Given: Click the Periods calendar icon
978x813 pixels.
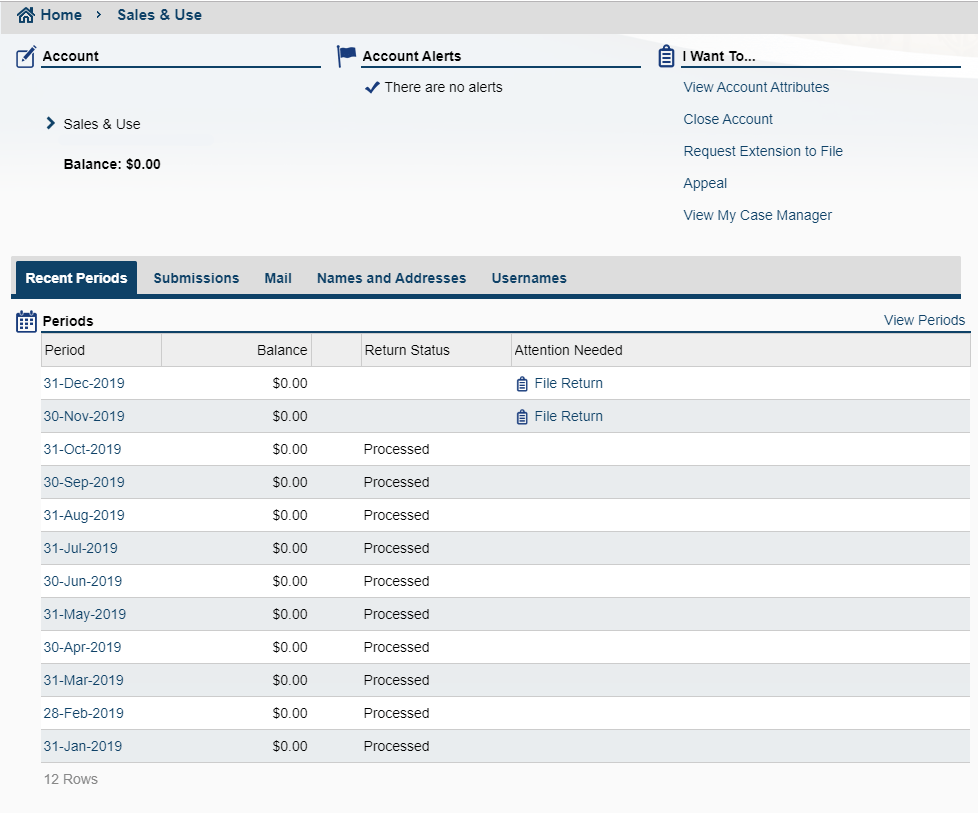Looking at the screenshot, I should 27,322.
